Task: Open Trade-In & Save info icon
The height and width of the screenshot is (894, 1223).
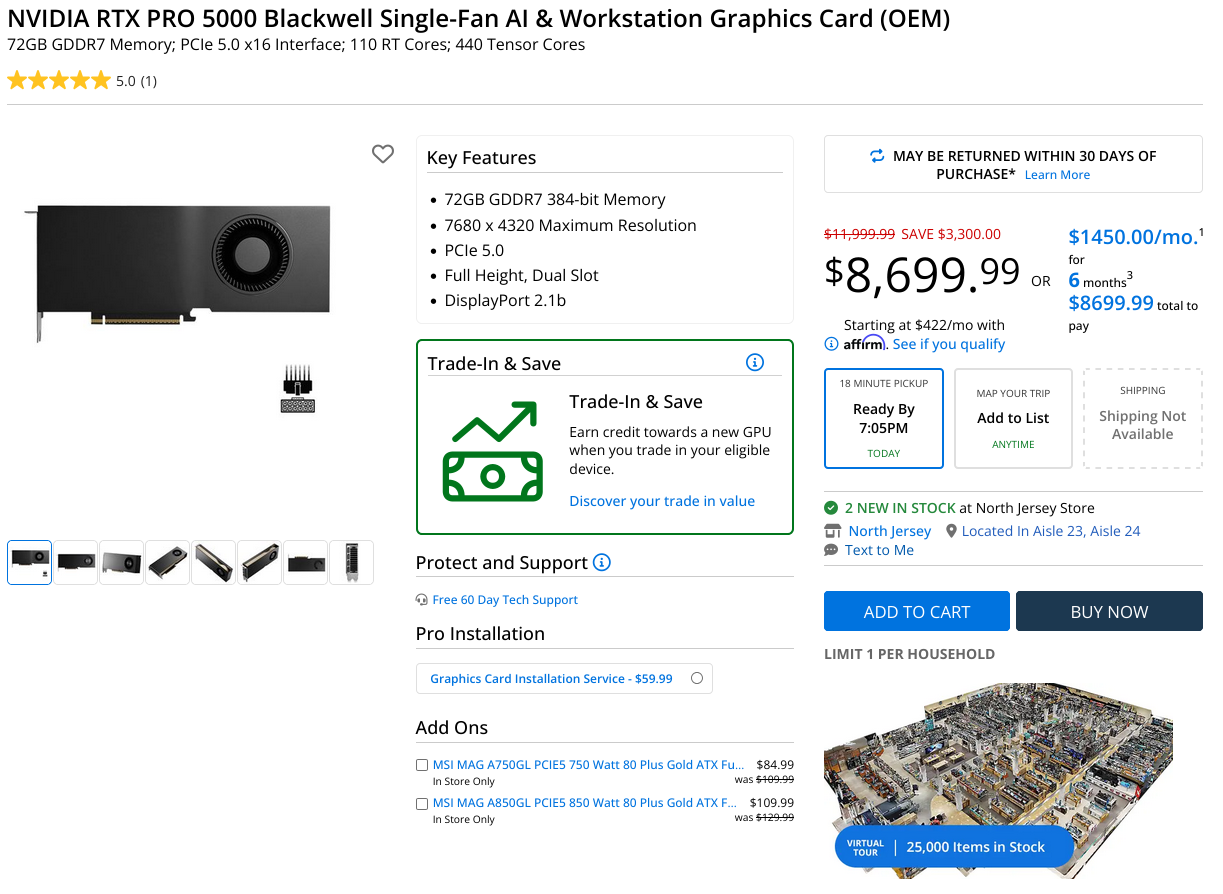Action: coord(755,362)
